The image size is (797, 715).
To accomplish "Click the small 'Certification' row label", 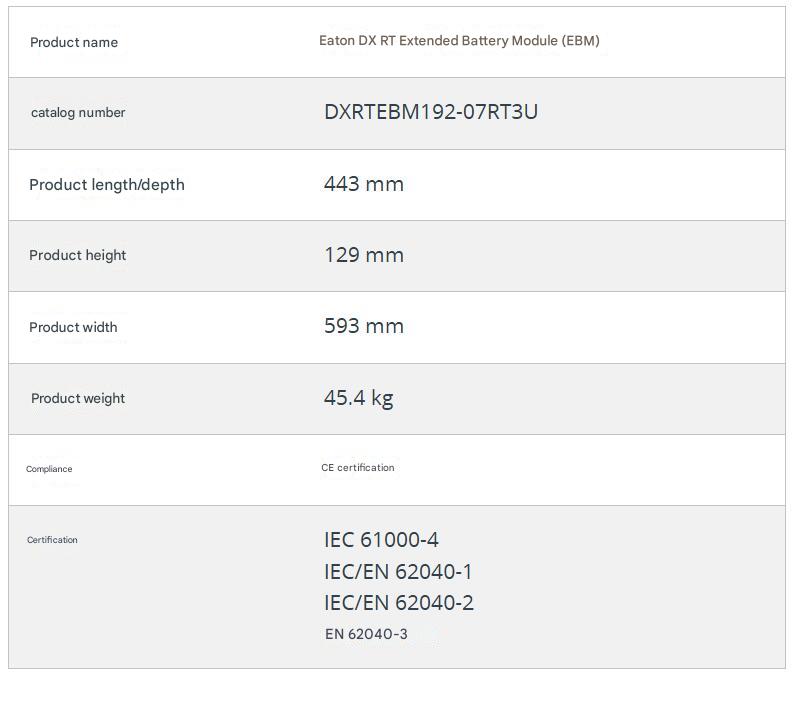I will click(x=52, y=540).
